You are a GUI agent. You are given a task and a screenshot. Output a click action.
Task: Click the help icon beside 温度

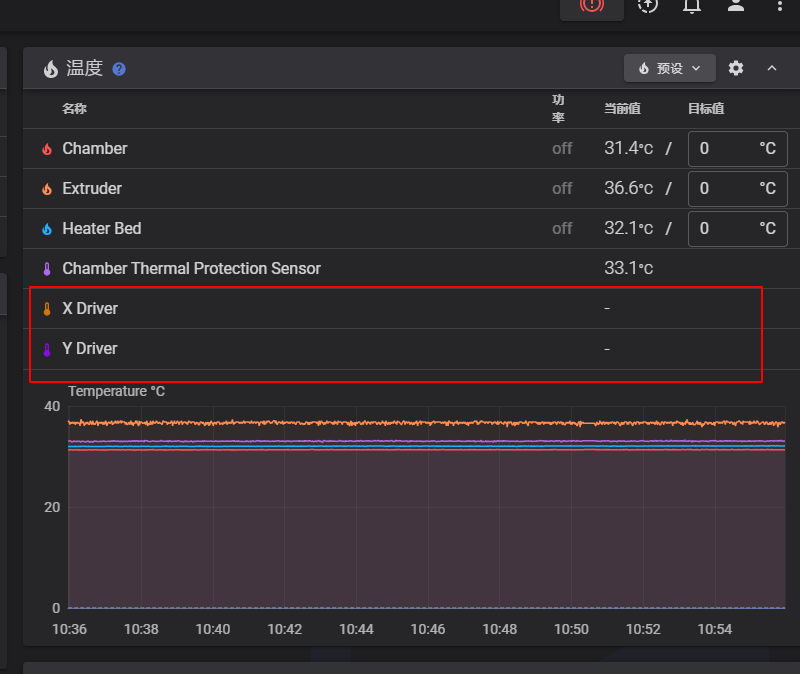click(x=119, y=69)
